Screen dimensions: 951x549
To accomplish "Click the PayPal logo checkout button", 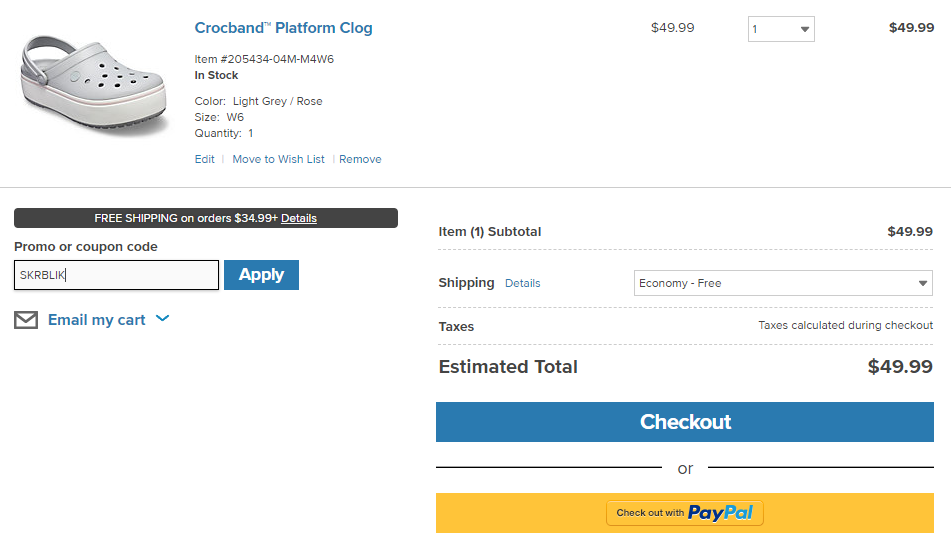I will pos(685,513).
